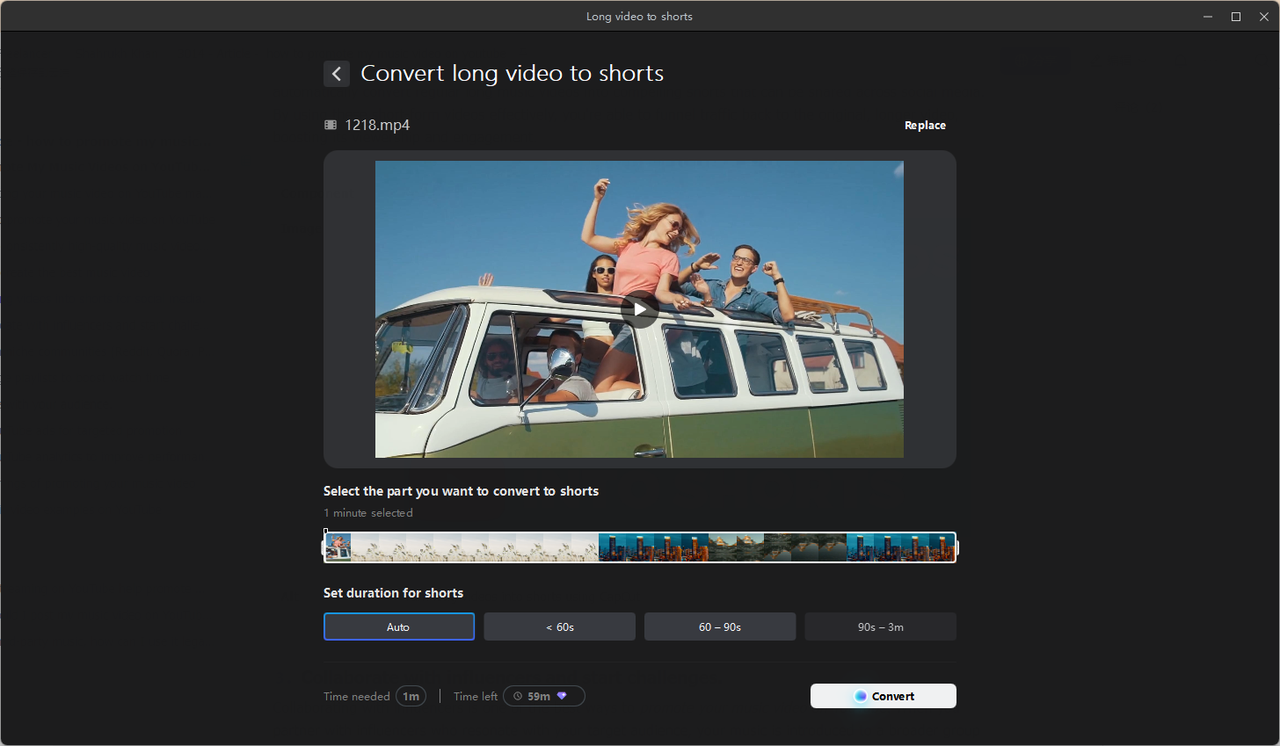Click the right trim handle on the timeline

[956, 547]
